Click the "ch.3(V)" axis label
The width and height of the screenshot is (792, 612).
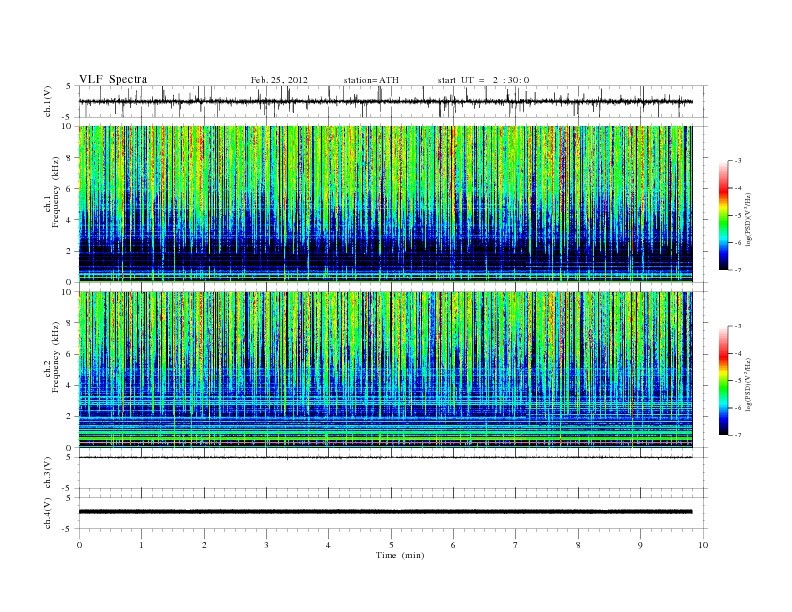tap(47, 473)
